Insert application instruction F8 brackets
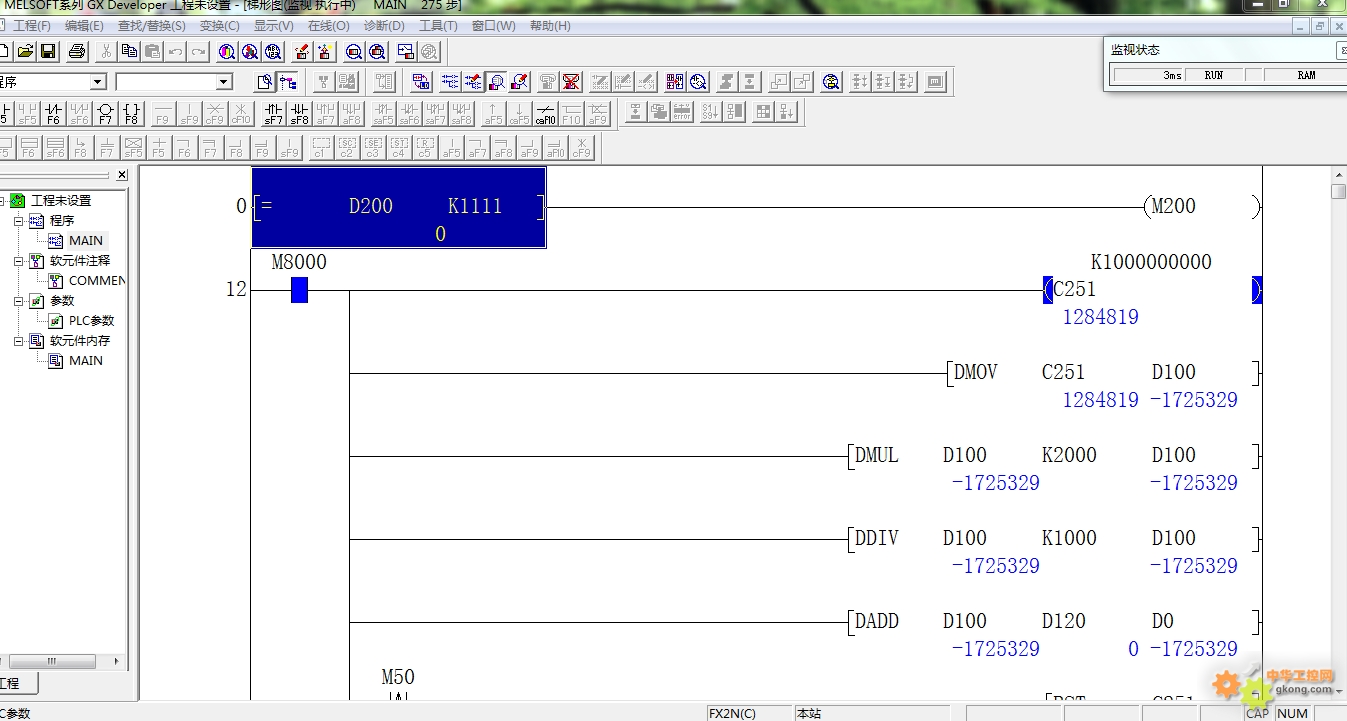This screenshot has height=721, width=1347. click(131, 114)
